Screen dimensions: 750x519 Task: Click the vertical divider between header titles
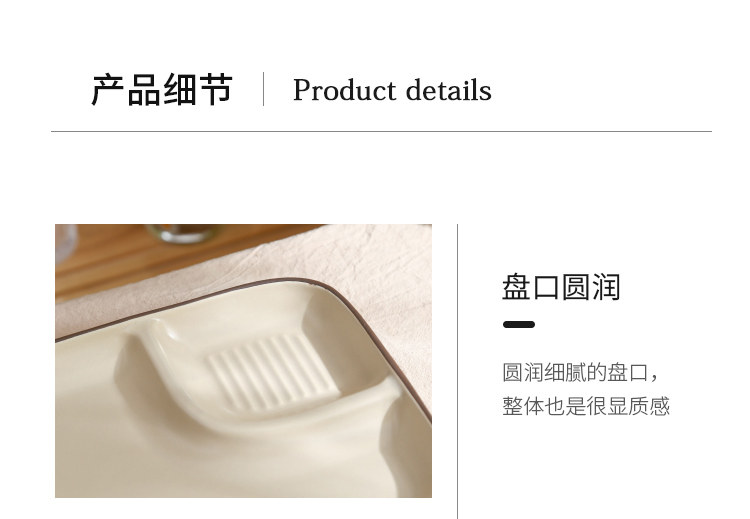[264, 89]
